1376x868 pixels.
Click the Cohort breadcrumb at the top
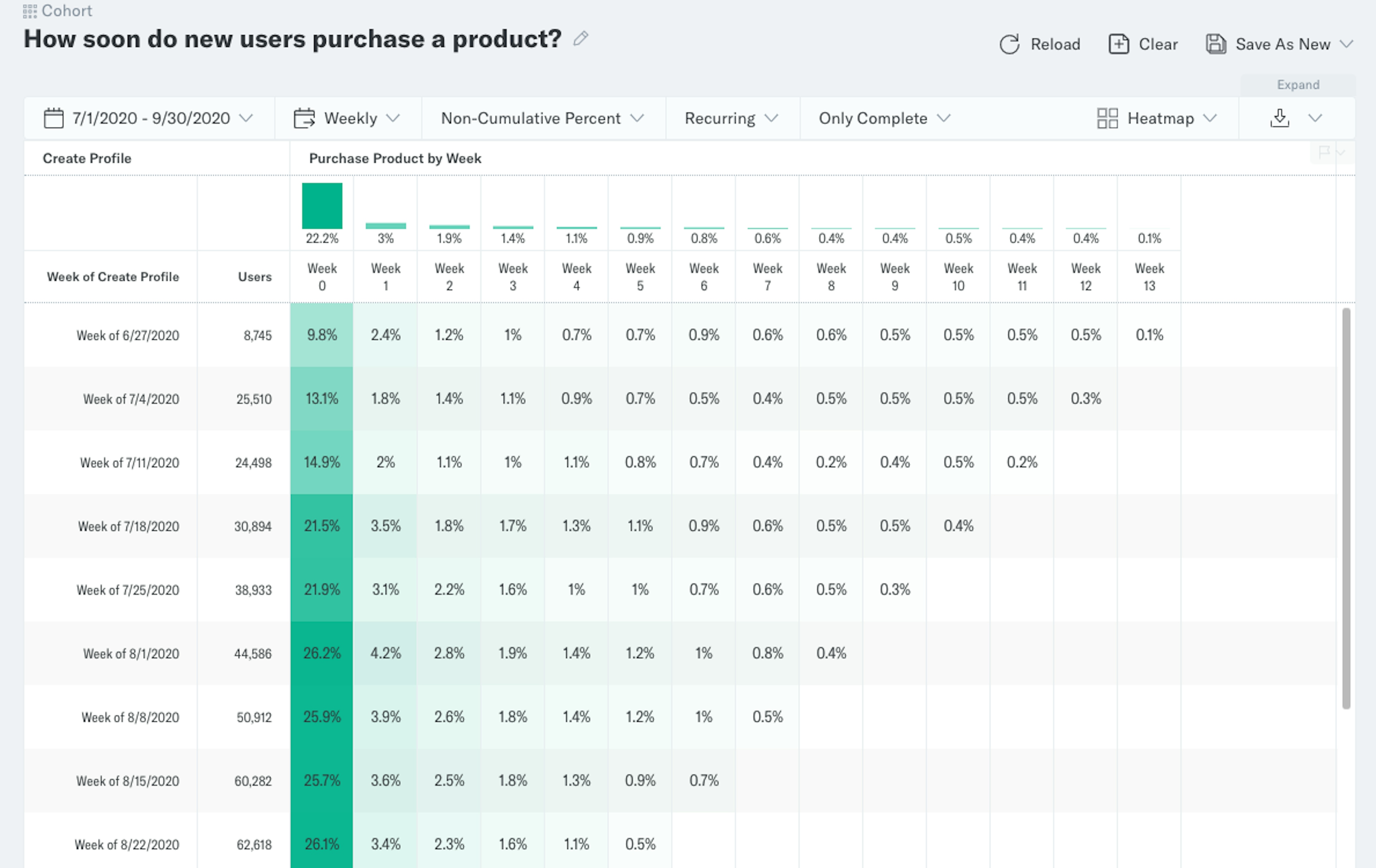pyautogui.click(x=67, y=10)
